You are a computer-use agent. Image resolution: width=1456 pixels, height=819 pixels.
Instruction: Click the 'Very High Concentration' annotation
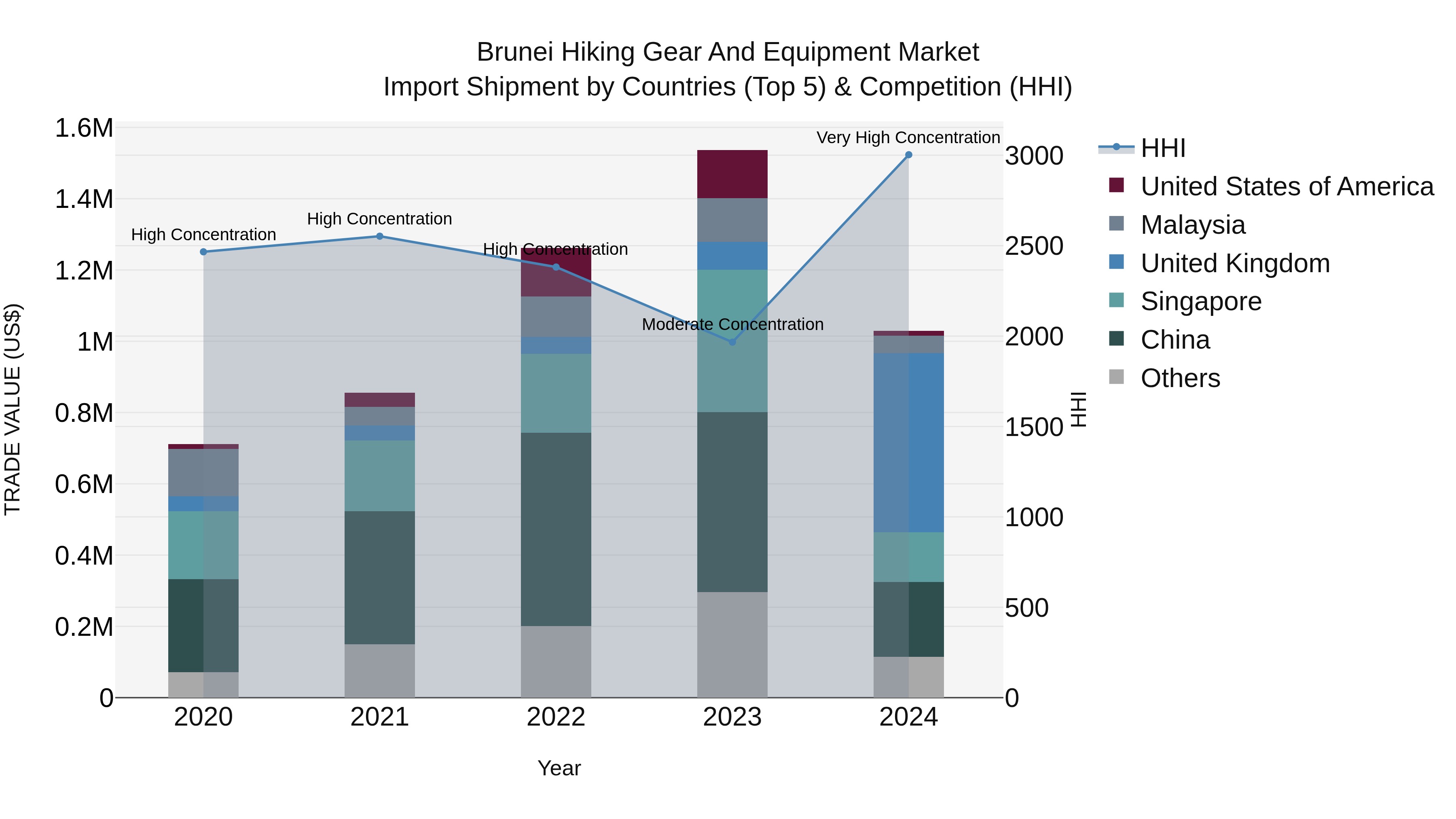click(x=908, y=138)
